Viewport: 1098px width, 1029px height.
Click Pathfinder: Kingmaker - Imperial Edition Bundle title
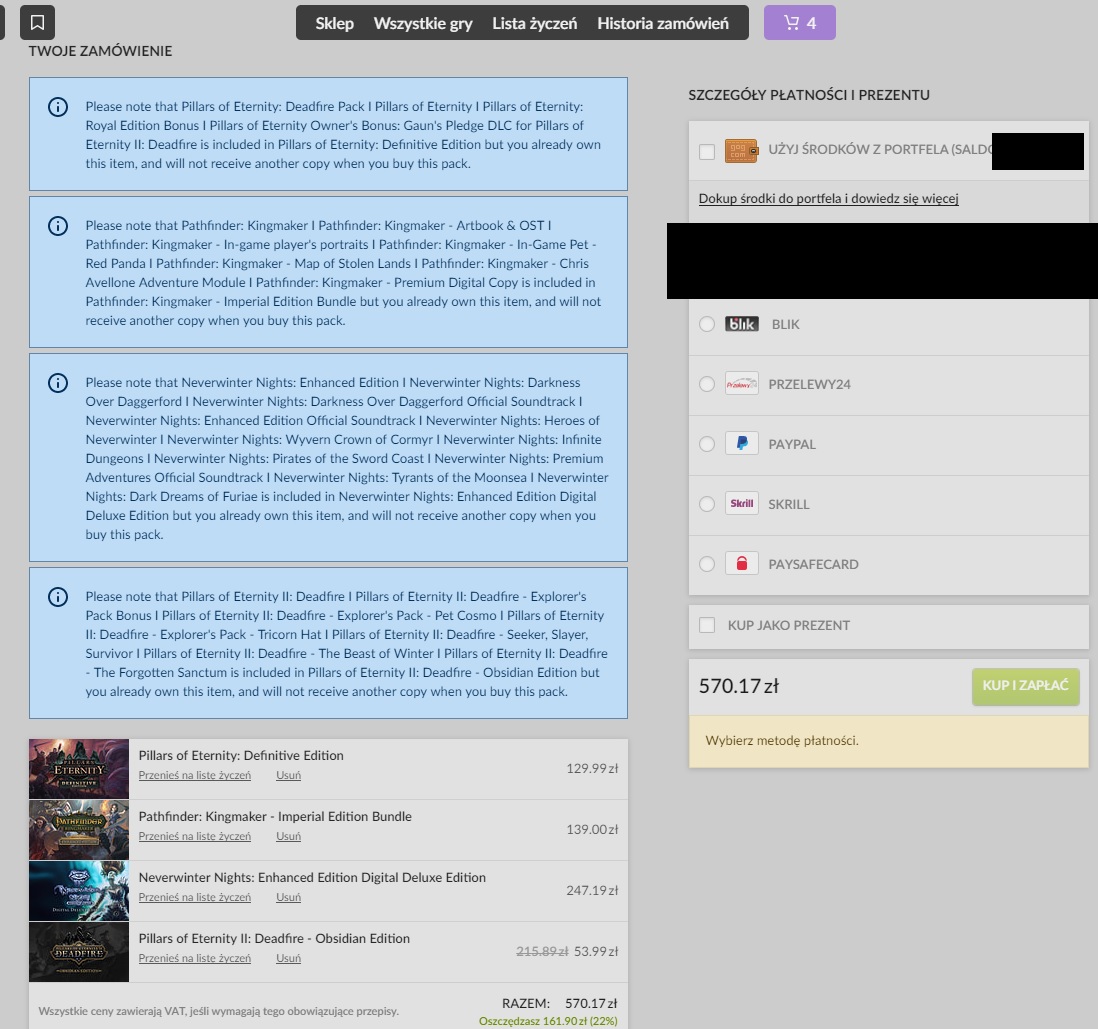[x=275, y=816]
